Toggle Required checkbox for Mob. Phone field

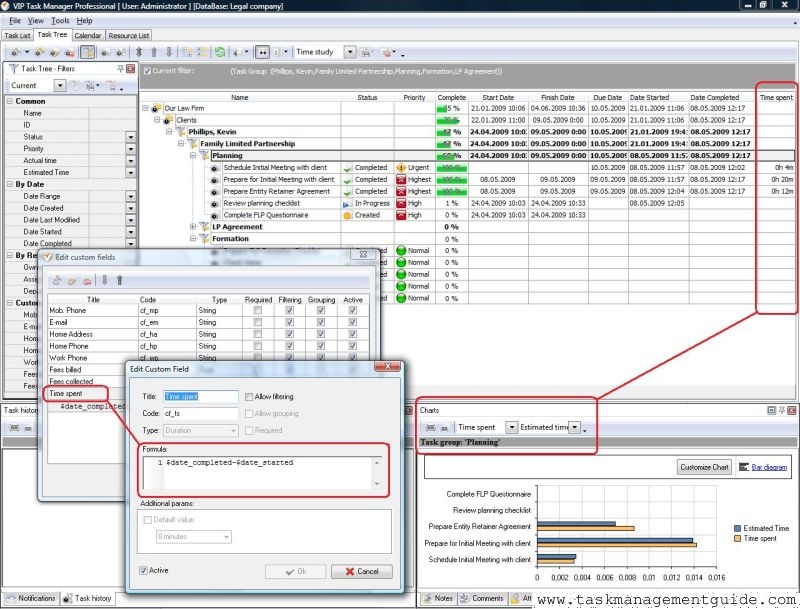[x=258, y=311]
